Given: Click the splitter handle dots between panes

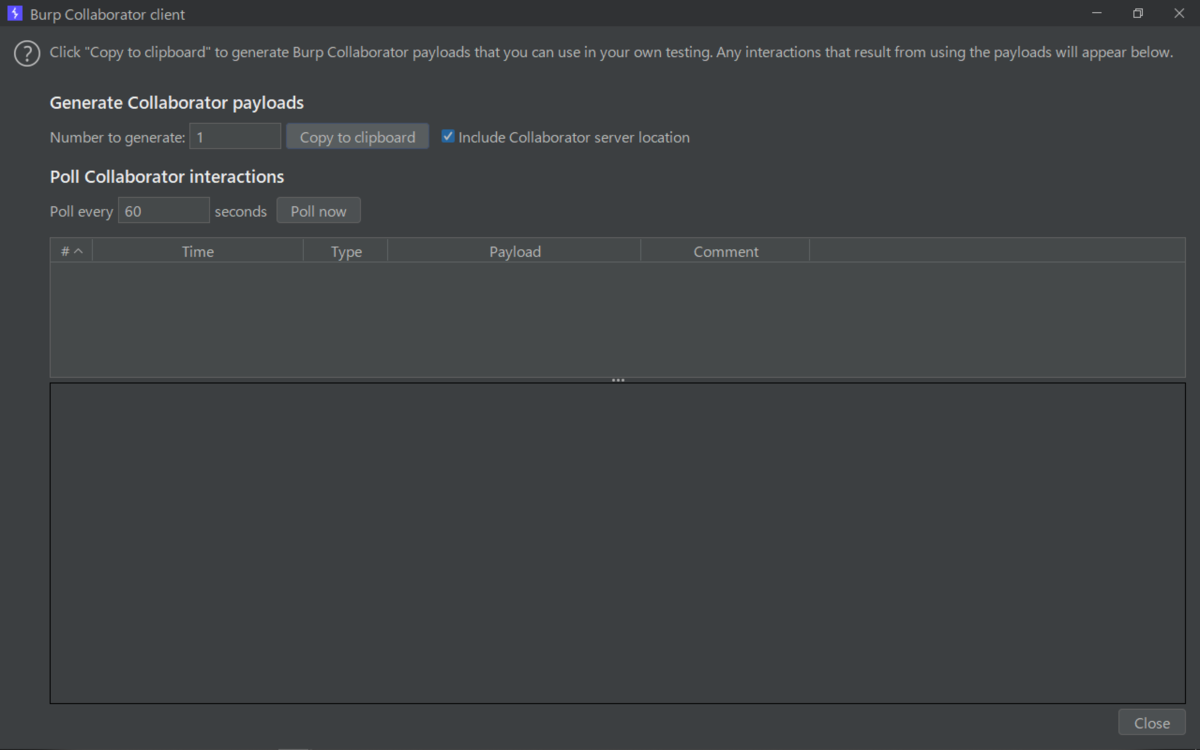Looking at the screenshot, I should (618, 380).
